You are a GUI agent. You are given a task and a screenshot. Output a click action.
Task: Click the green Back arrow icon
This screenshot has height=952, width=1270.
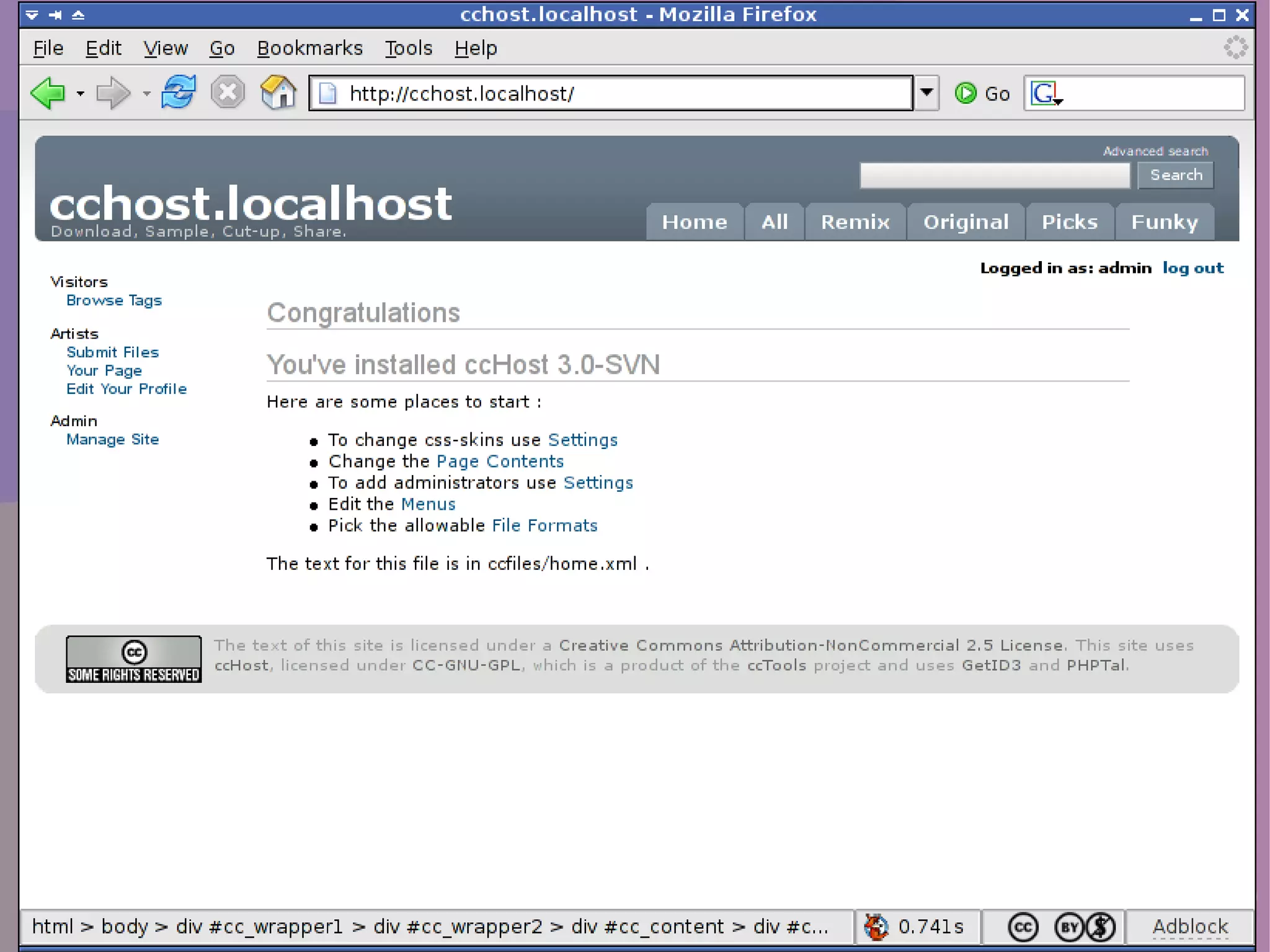(x=48, y=94)
